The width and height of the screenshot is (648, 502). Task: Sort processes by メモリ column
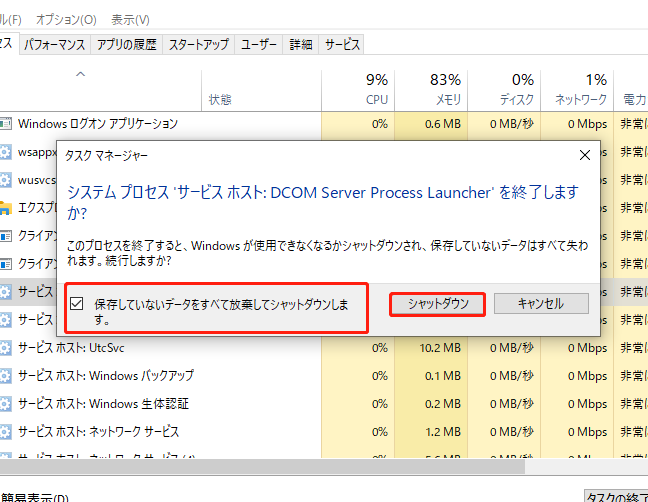click(x=431, y=90)
